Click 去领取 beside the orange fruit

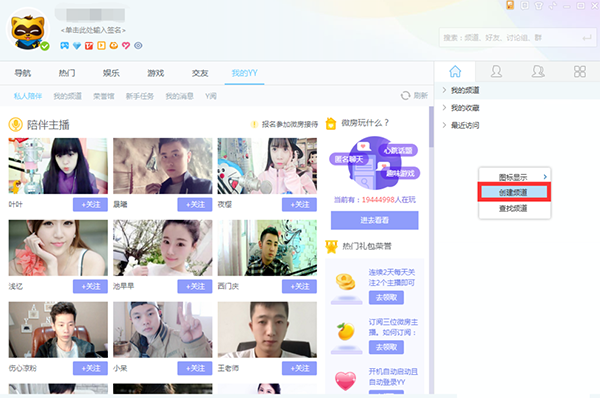[386, 347]
